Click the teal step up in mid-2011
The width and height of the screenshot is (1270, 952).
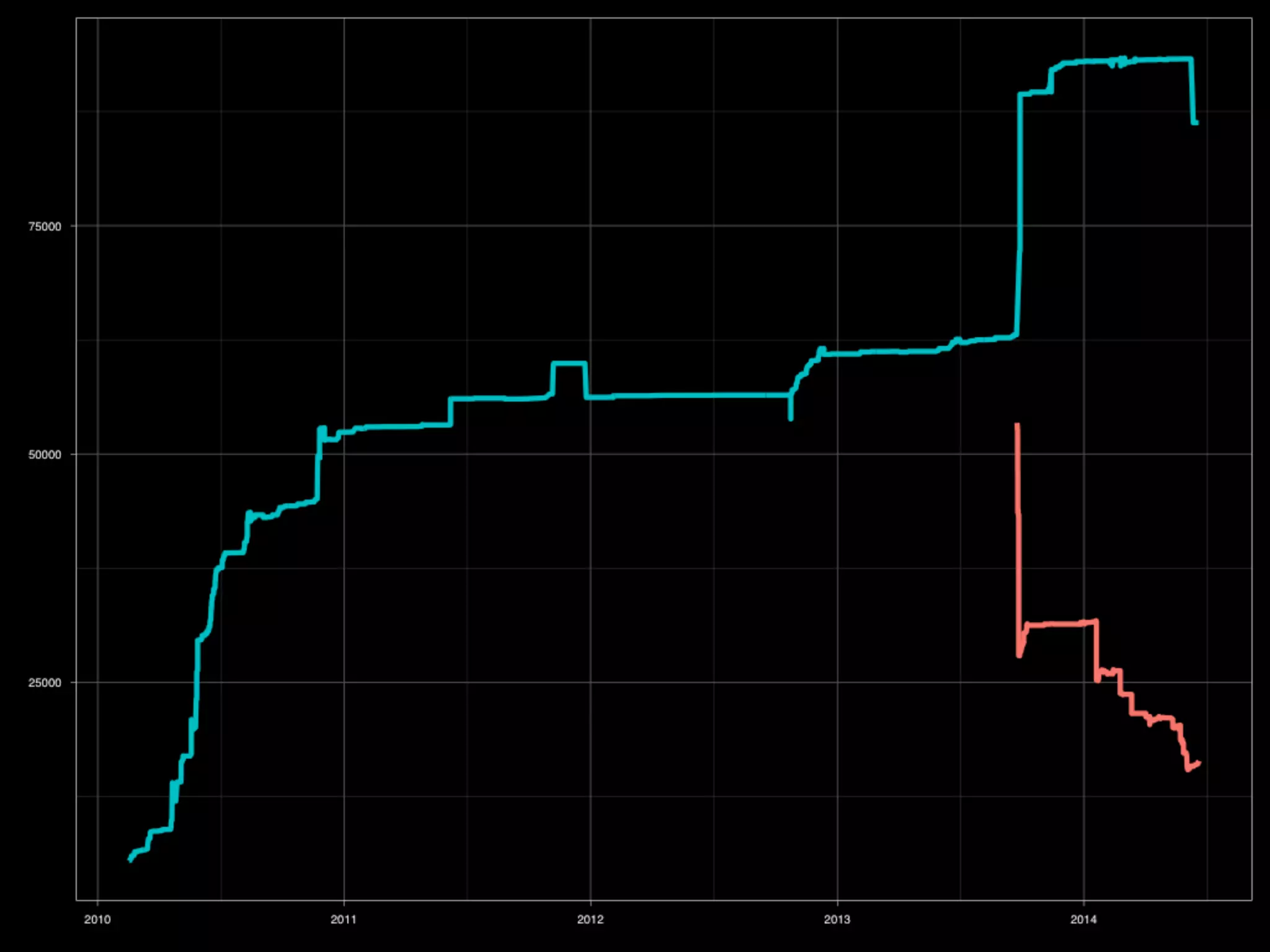click(451, 412)
